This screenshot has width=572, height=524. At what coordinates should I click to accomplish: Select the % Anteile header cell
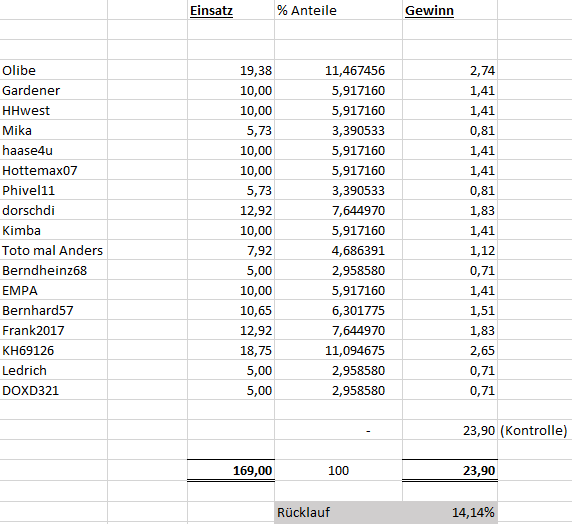click(x=338, y=10)
